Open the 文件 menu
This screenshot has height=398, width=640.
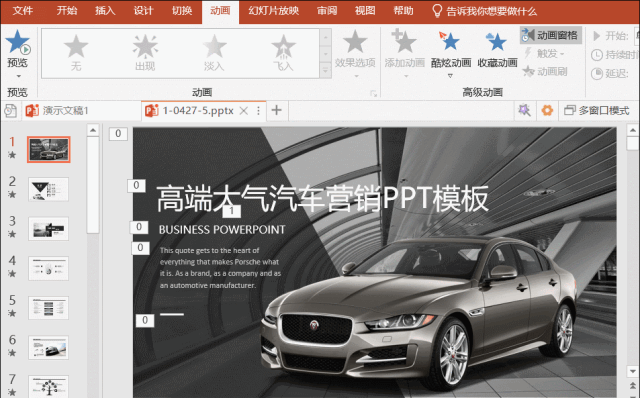pos(22,11)
